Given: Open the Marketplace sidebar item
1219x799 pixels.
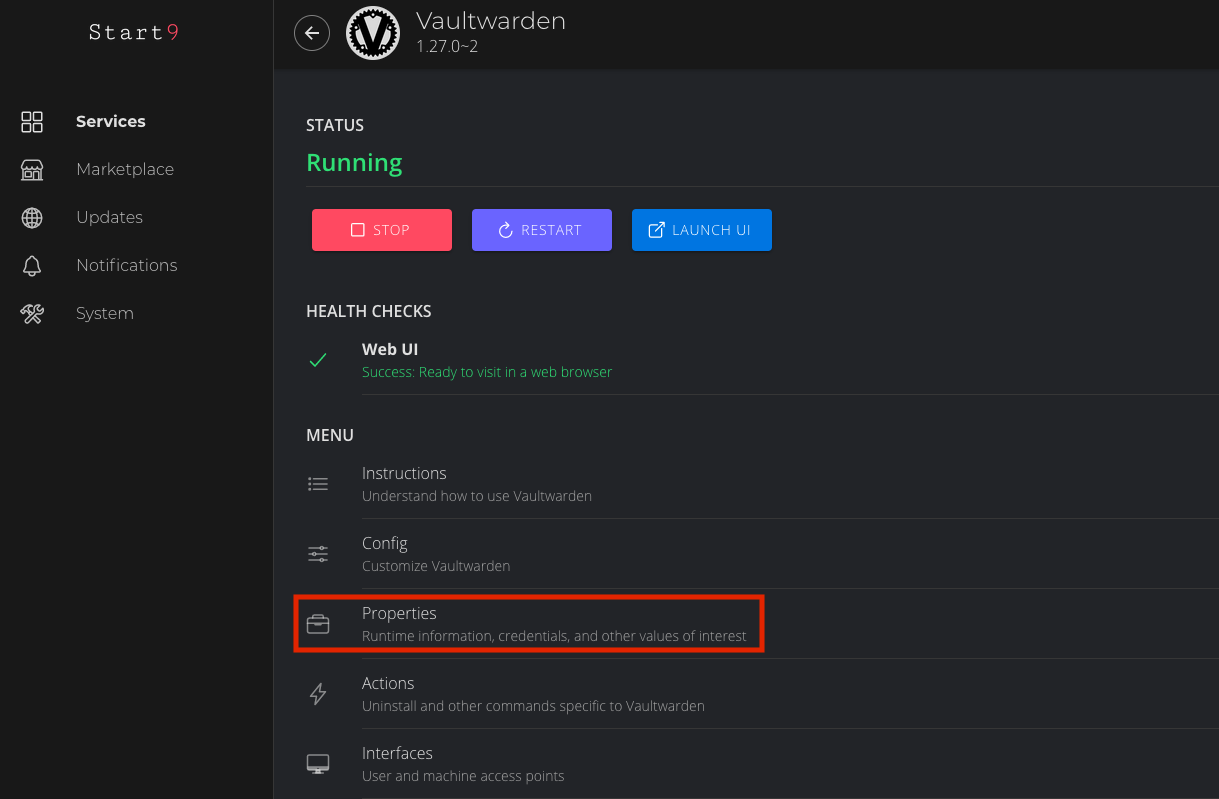Looking at the screenshot, I should (125, 170).
